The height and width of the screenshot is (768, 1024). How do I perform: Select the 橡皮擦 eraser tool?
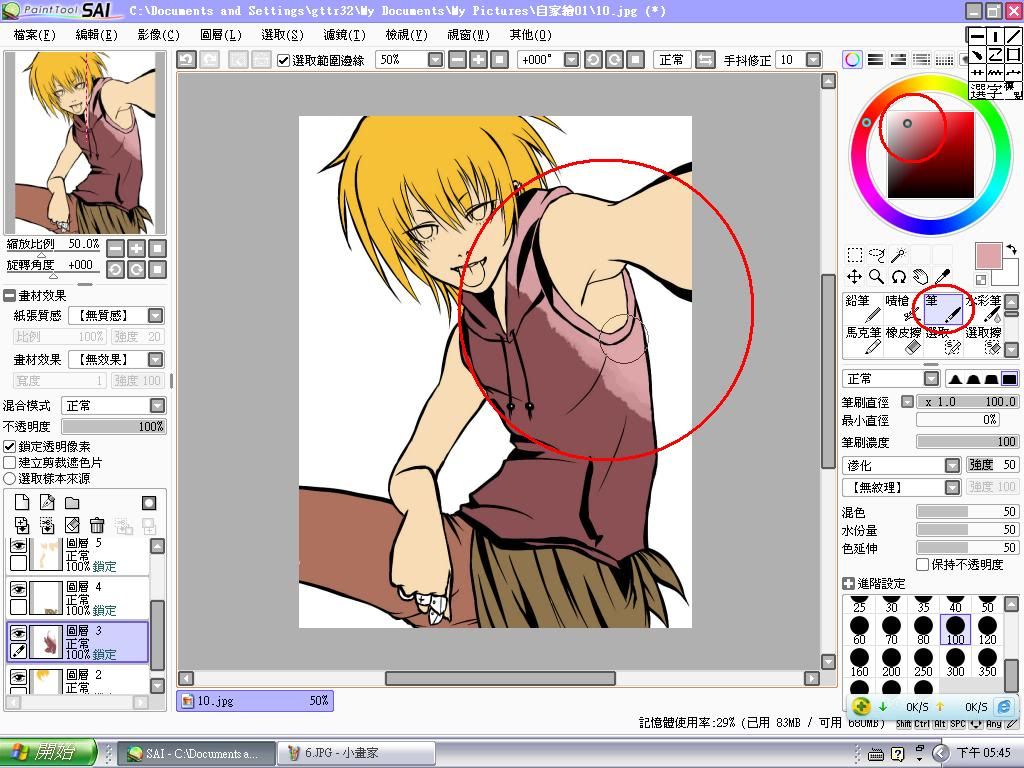[903, 340]
